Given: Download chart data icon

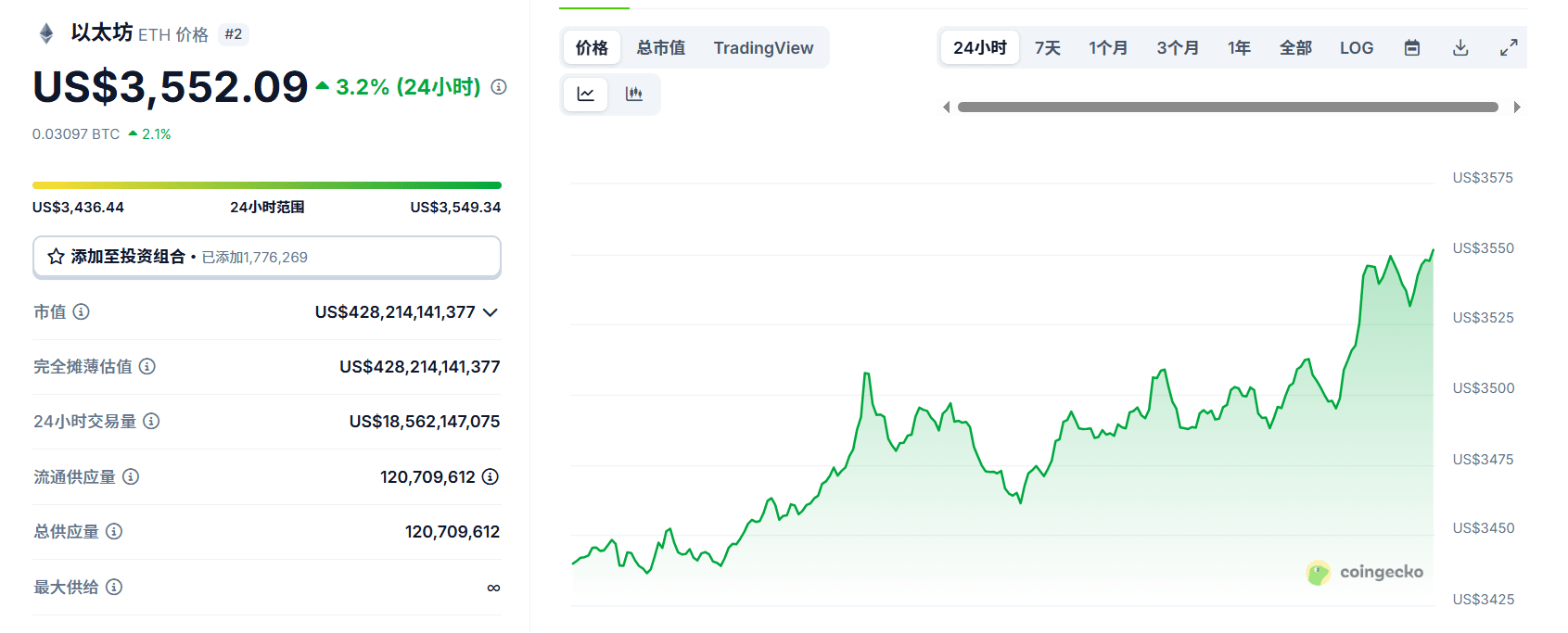Looking at the screenshot, I should (x=1460, y=47).
